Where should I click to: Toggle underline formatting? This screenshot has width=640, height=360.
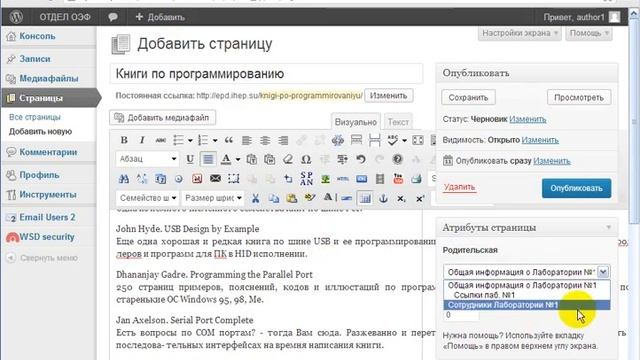[190, 159]
